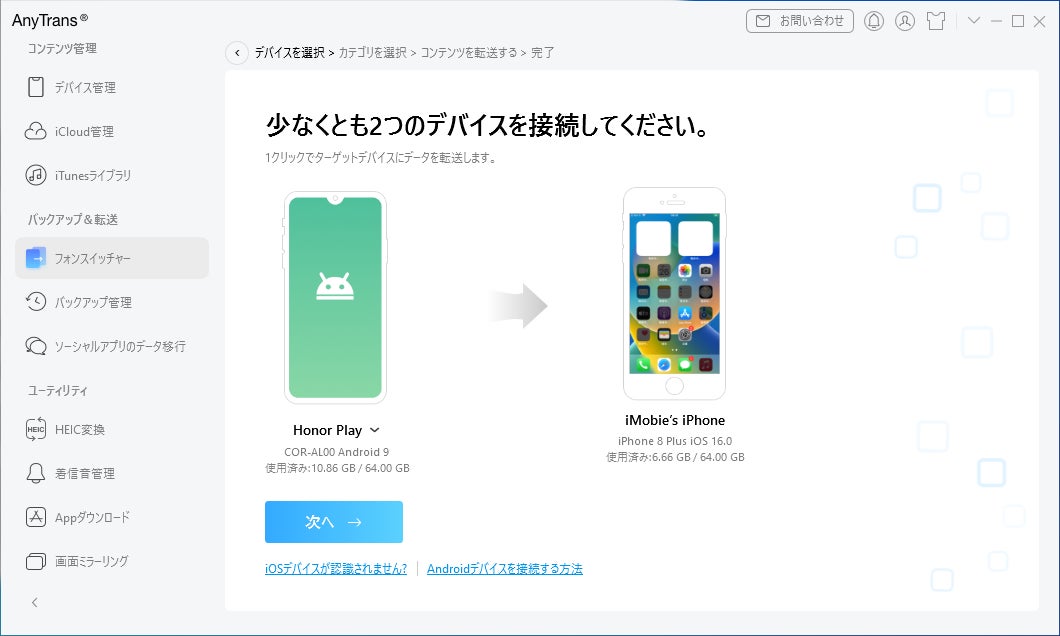Viewport: 1060px width, 636px height.
Task: Open the shirt-shaped theme icon
Action: [936, 19]
